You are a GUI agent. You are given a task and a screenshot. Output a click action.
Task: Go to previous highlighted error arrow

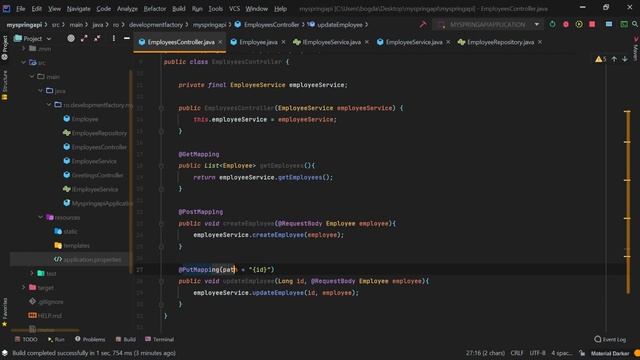pyautogui.click(x=614, y=59)
